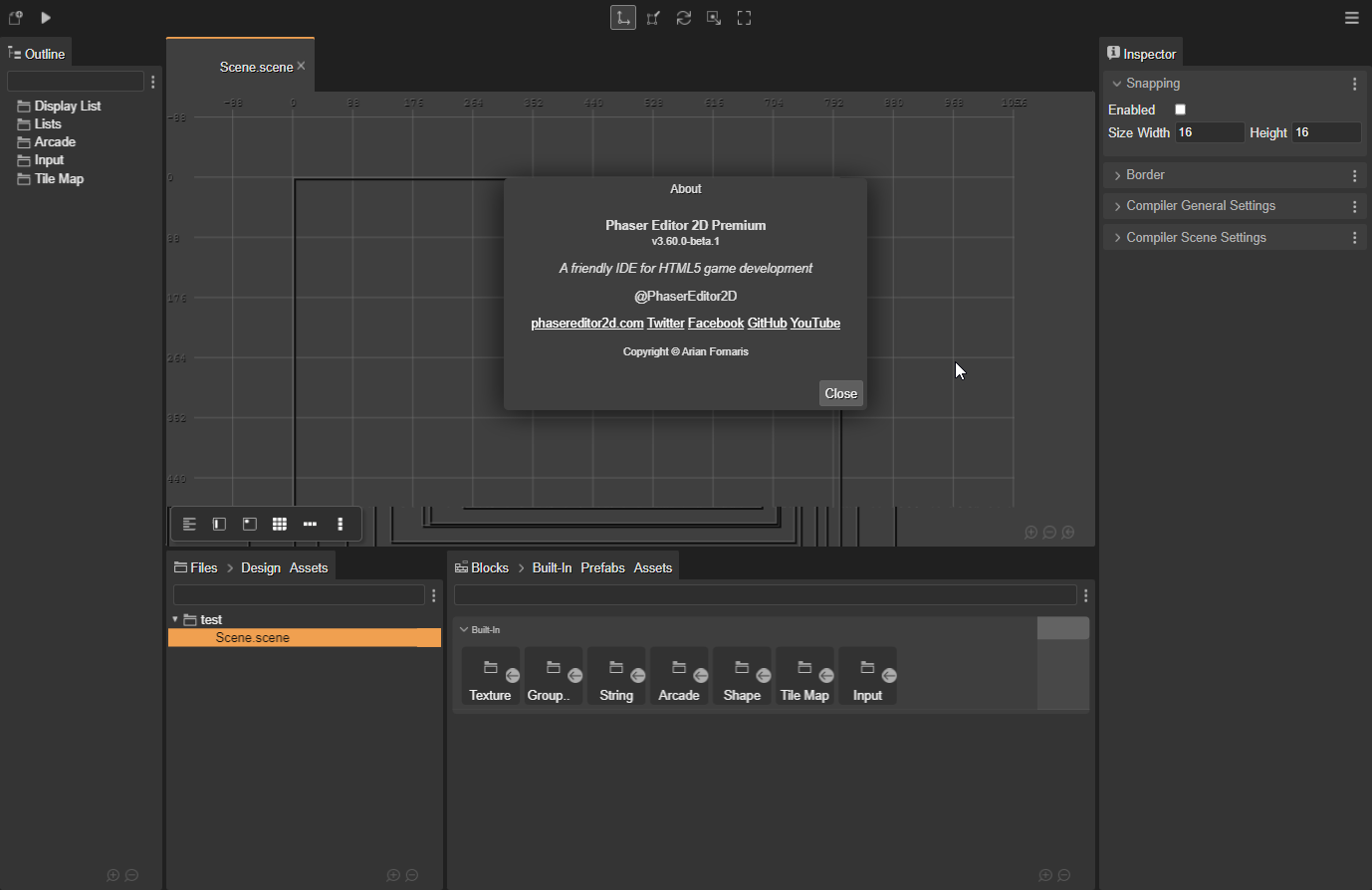
Task: Select the Scale transform tool
Action: (653, 17)
